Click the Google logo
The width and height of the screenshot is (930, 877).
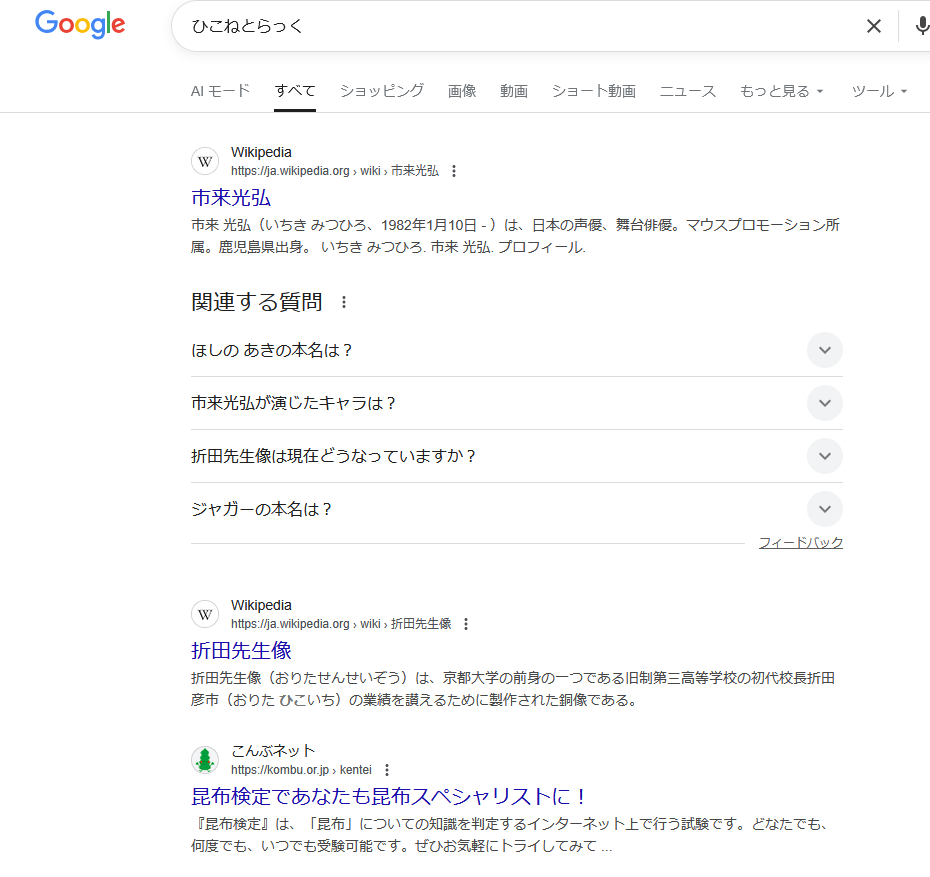[80, 25]
